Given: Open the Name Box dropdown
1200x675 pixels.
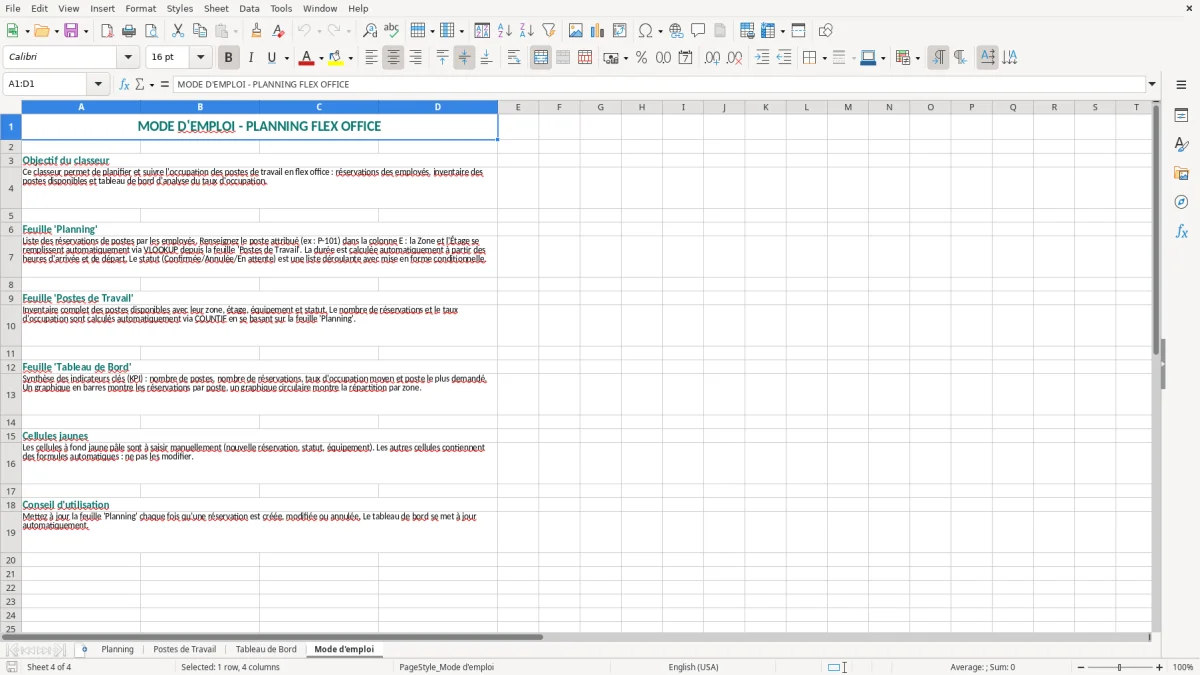Looking at the screenshot, I should point(98,84).
